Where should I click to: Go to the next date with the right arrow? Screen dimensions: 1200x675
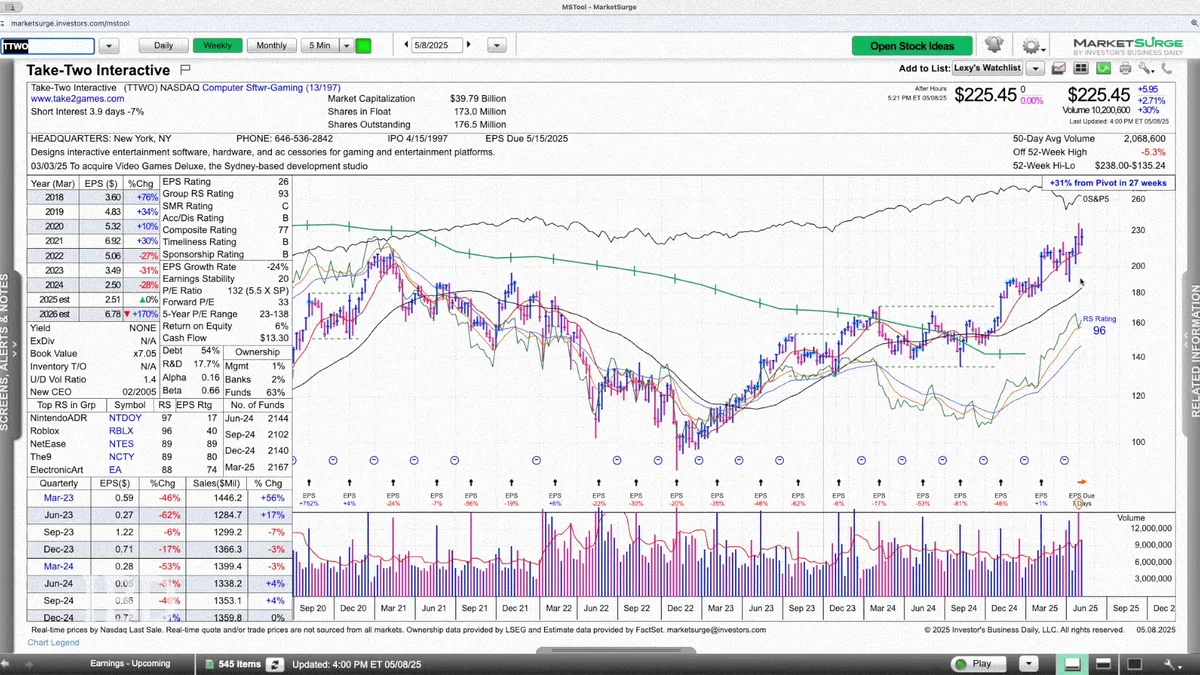468,45
